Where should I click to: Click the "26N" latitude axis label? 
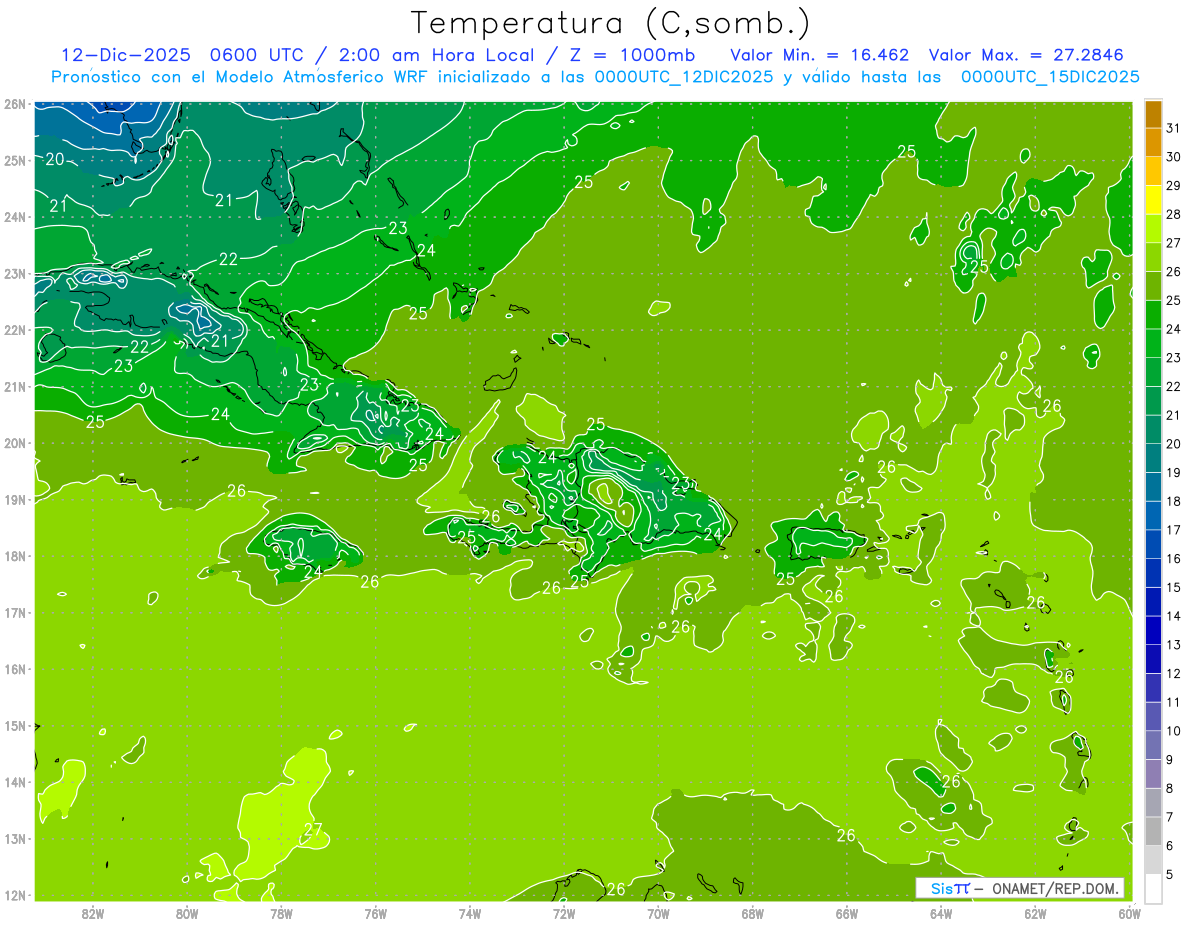click(15, 104)
